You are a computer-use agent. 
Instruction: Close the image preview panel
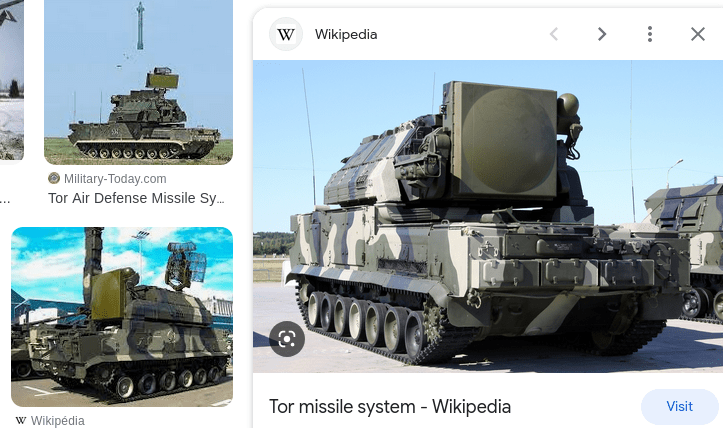coord(698,34)
